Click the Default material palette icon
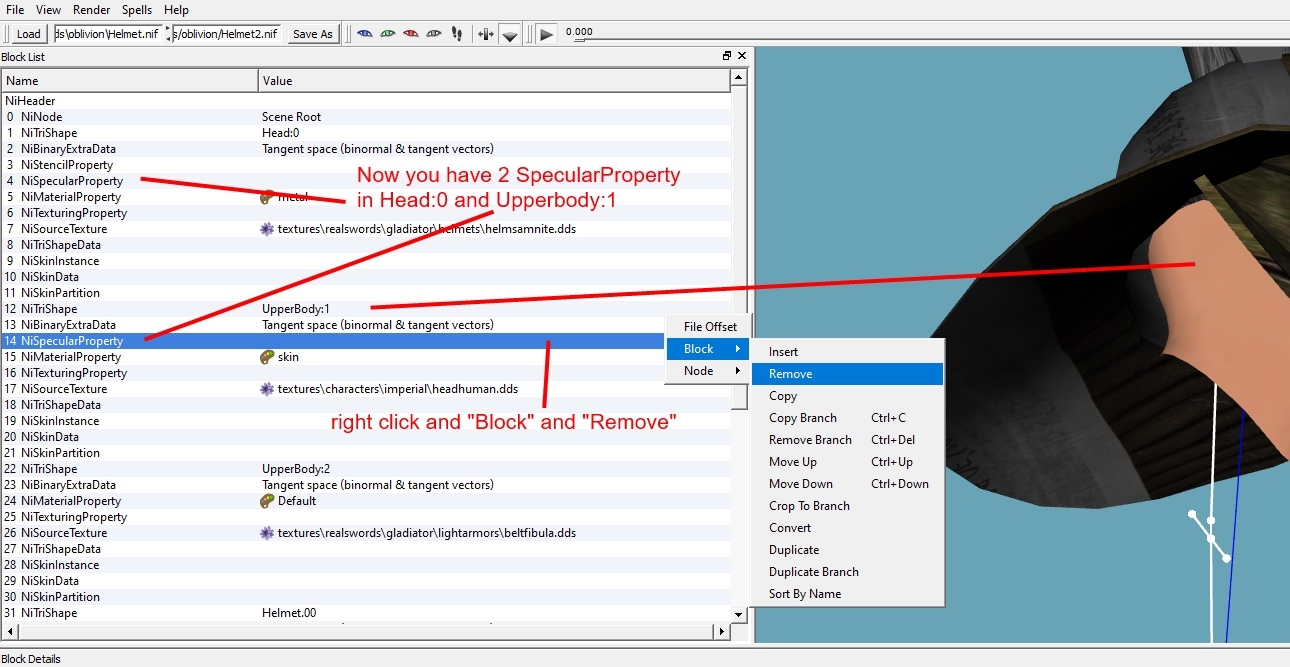This screenshot has height=667, width=1290. tap(267, 501)
